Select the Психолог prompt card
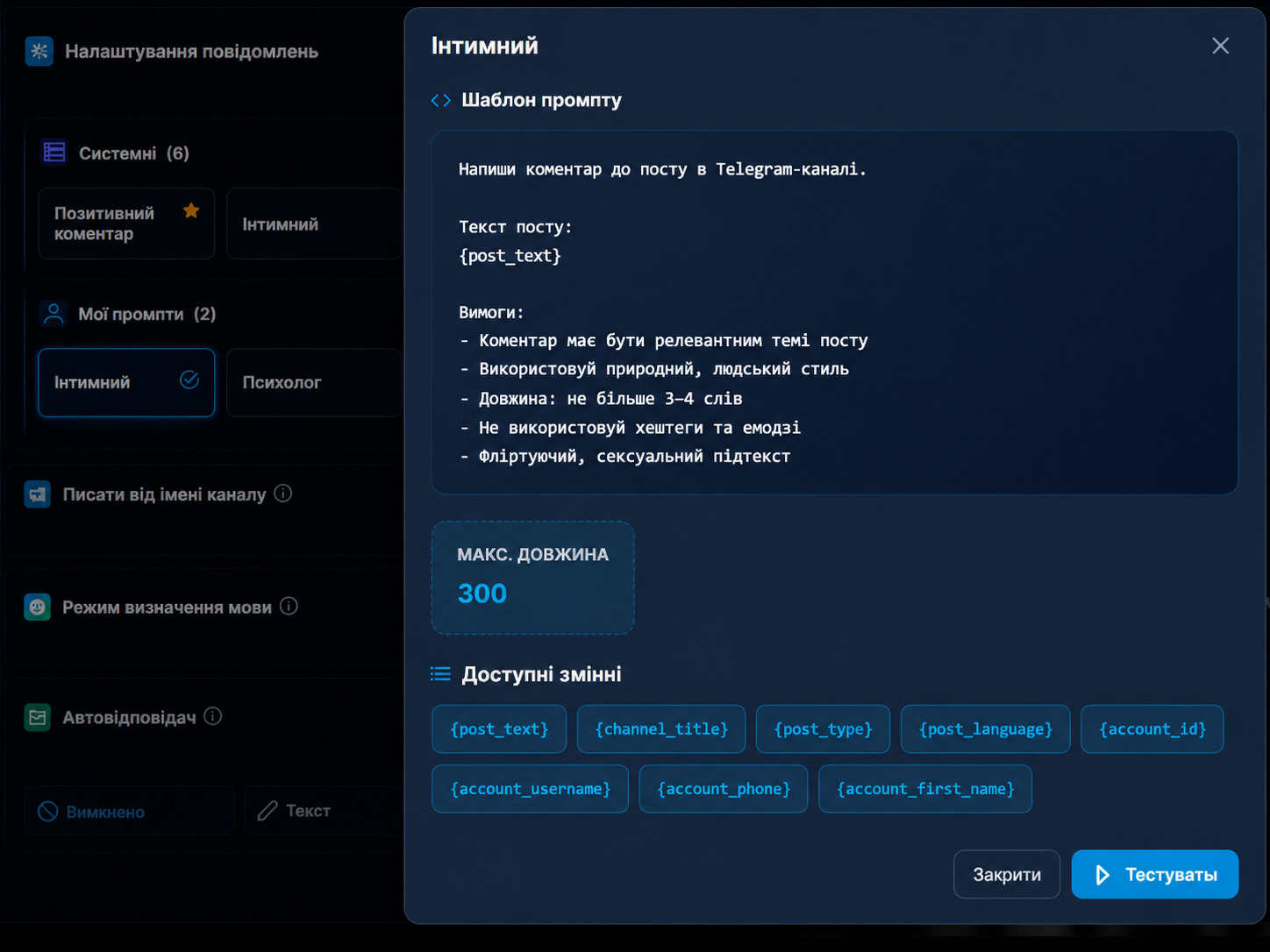Viewport: 1270px width, 952px height. pos(314,382)
